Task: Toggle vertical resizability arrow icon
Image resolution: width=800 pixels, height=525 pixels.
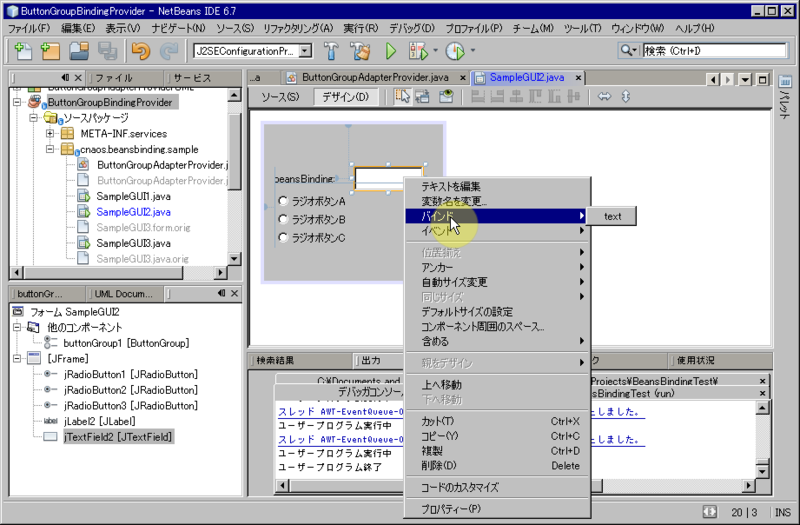Action: [626, 96]
